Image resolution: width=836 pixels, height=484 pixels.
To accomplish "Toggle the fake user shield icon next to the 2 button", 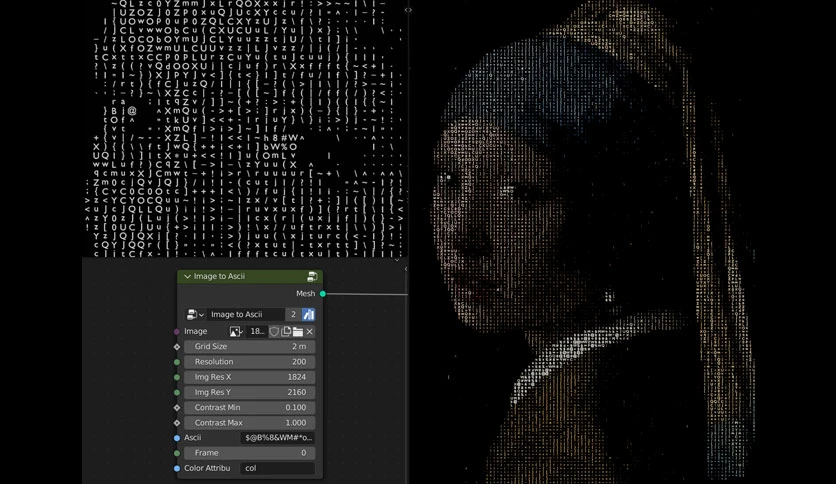I will pyautogui.click(x=309, y=314).
